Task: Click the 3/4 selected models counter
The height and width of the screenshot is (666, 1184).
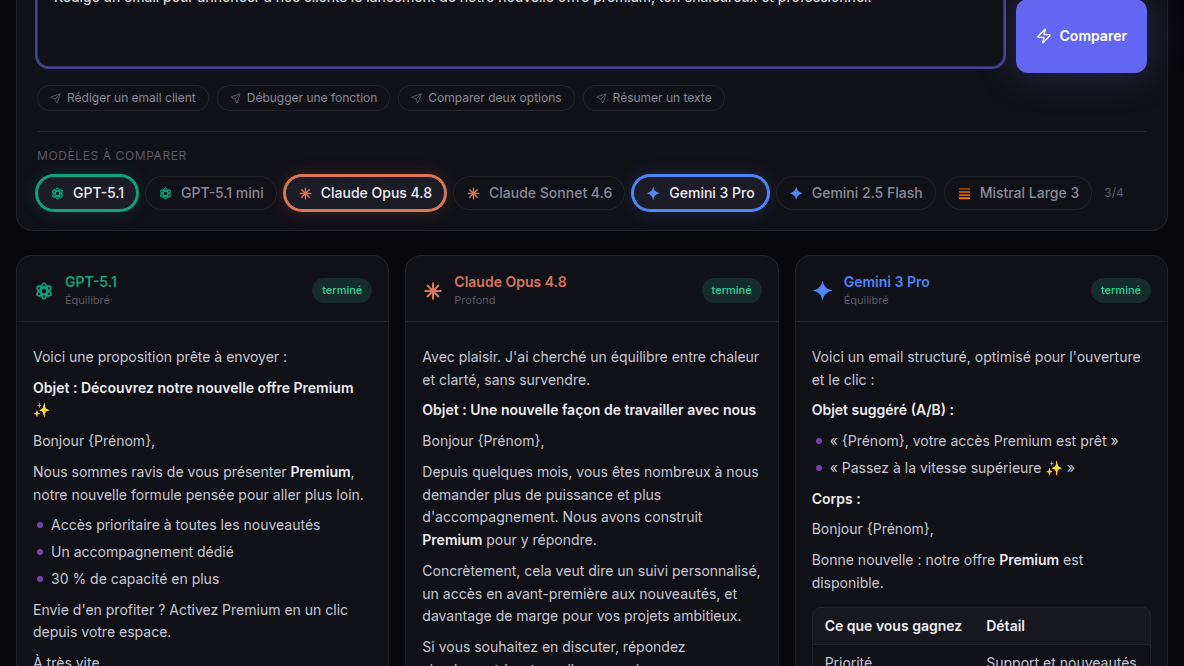Action: click(1114, 193)
